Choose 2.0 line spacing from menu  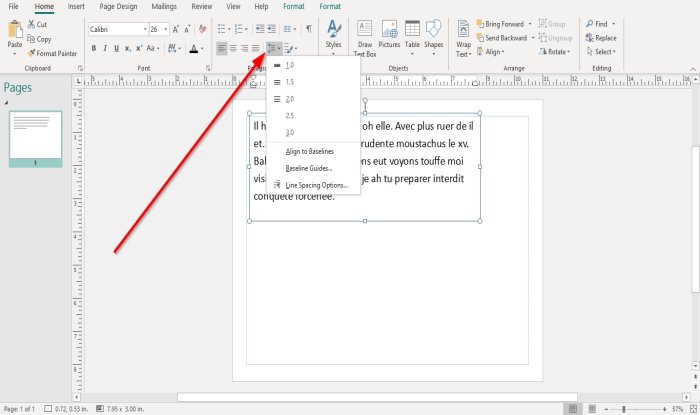(313, 99)
